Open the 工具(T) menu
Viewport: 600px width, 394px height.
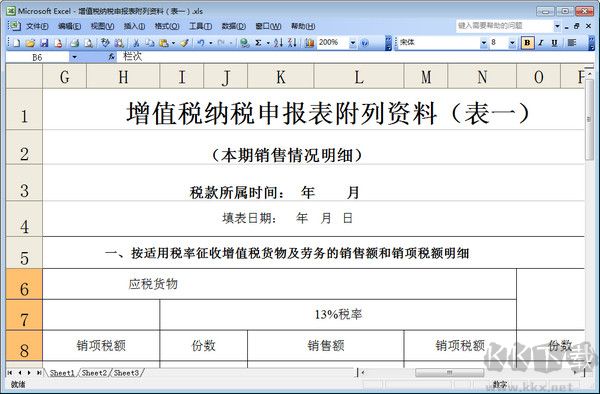[x=200, y=26]
